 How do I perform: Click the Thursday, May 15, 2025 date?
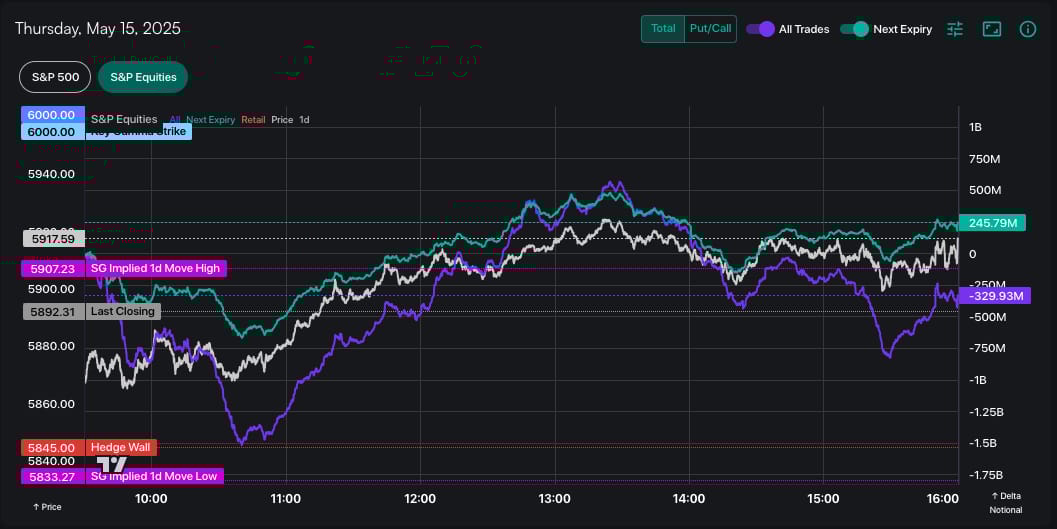[x=98, y=28]
